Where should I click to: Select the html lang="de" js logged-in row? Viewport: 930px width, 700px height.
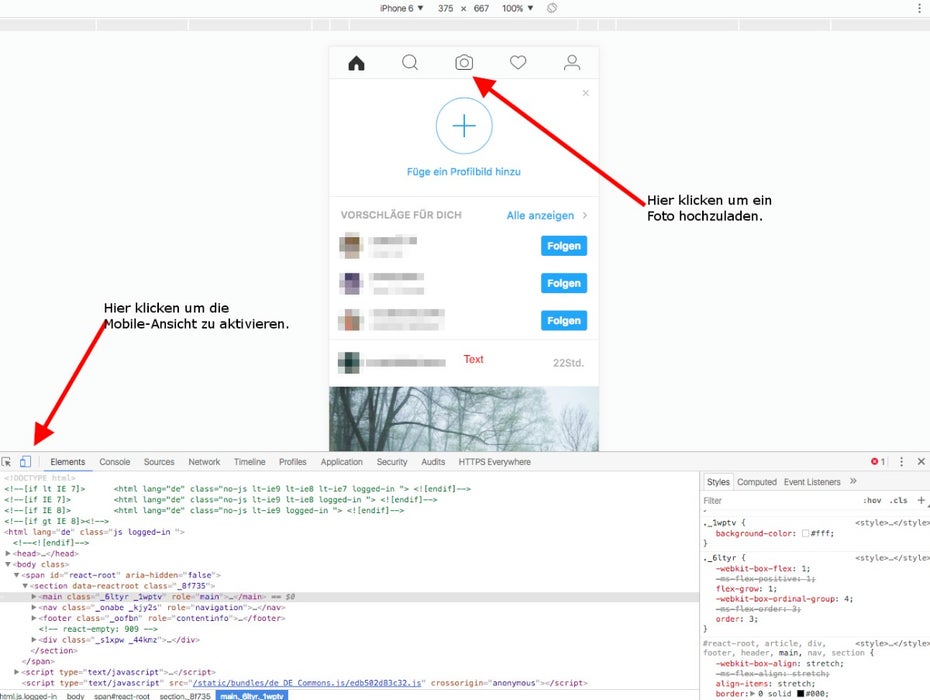point(350,532)
